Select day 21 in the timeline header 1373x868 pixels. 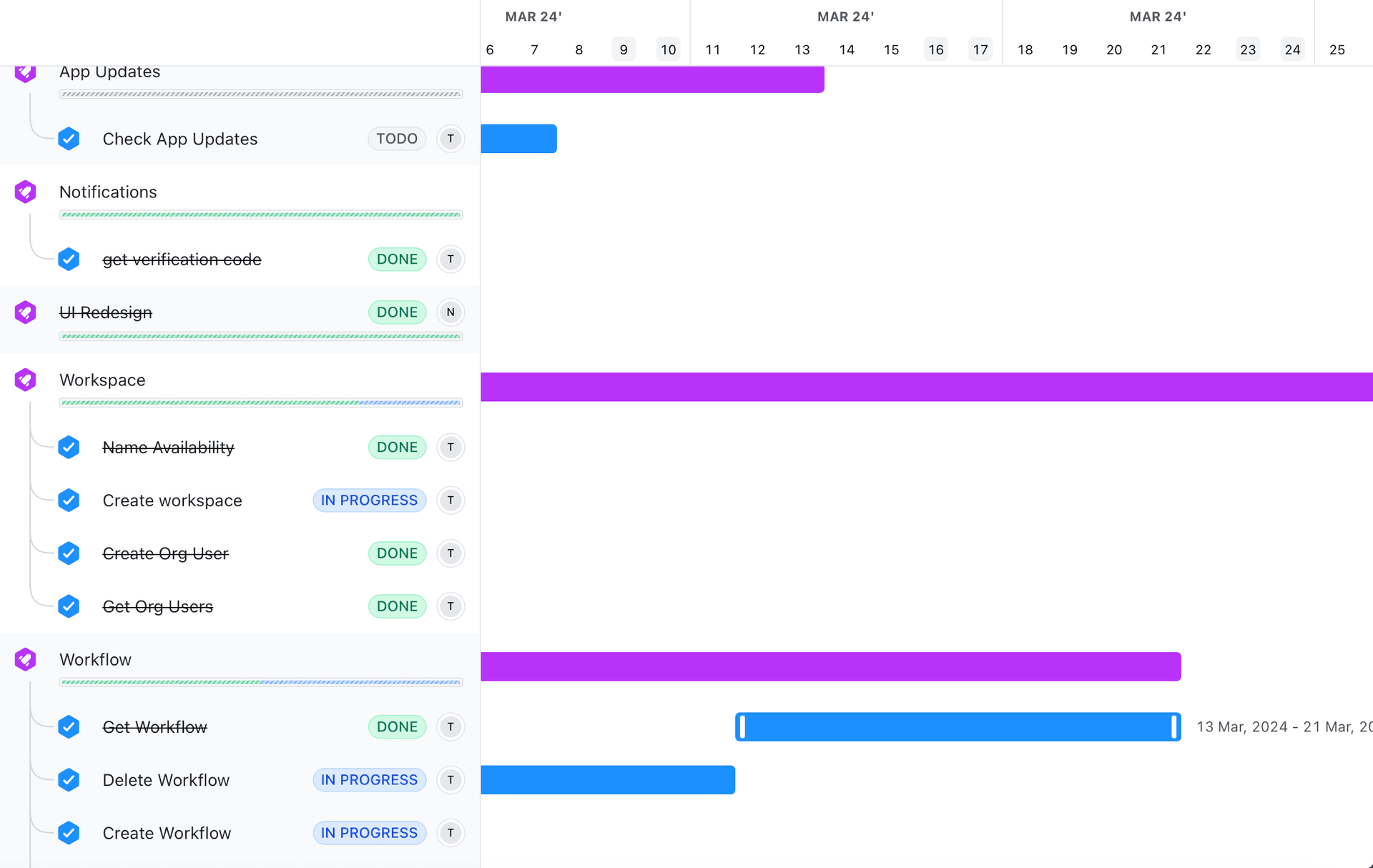coord(1158,49)
